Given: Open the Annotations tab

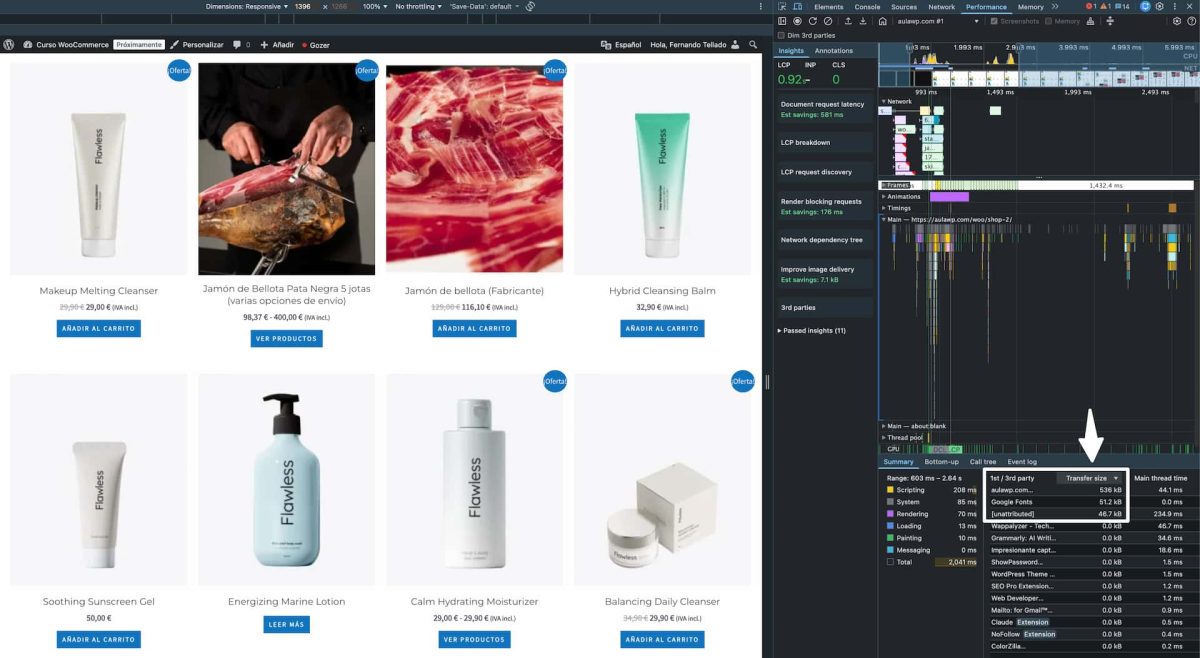Looking at the screenshot, I should point(834,50).
